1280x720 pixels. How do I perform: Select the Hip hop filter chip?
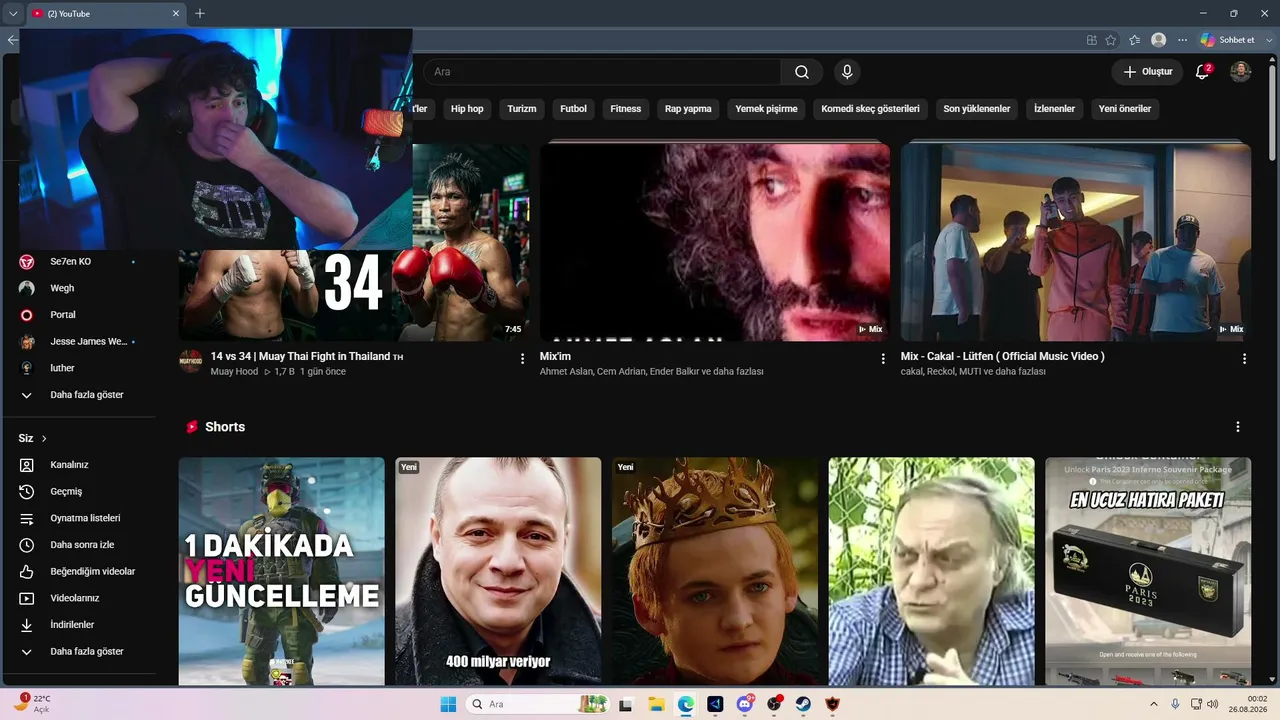467,109
